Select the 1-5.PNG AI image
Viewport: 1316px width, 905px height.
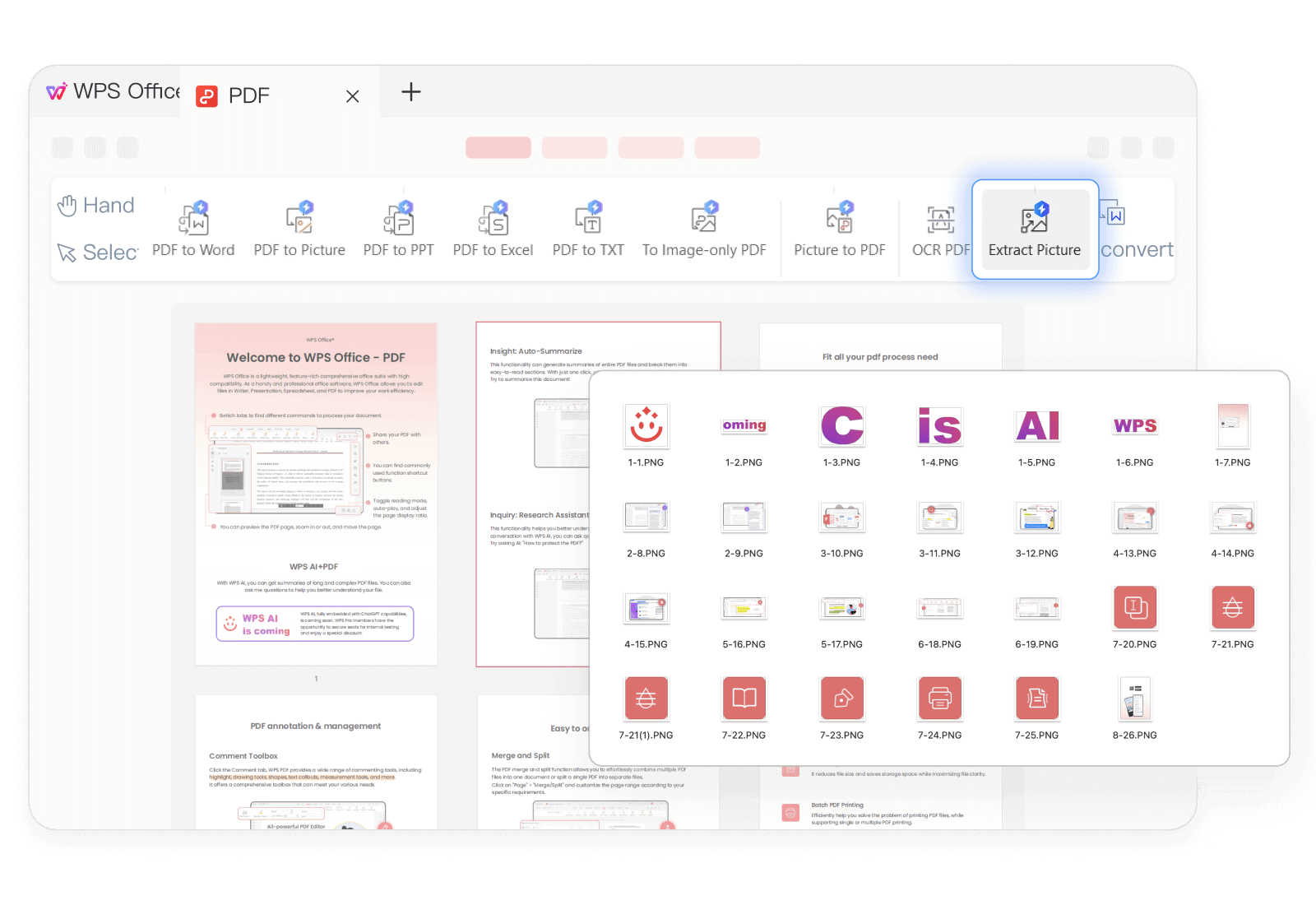click(1037, 425)
